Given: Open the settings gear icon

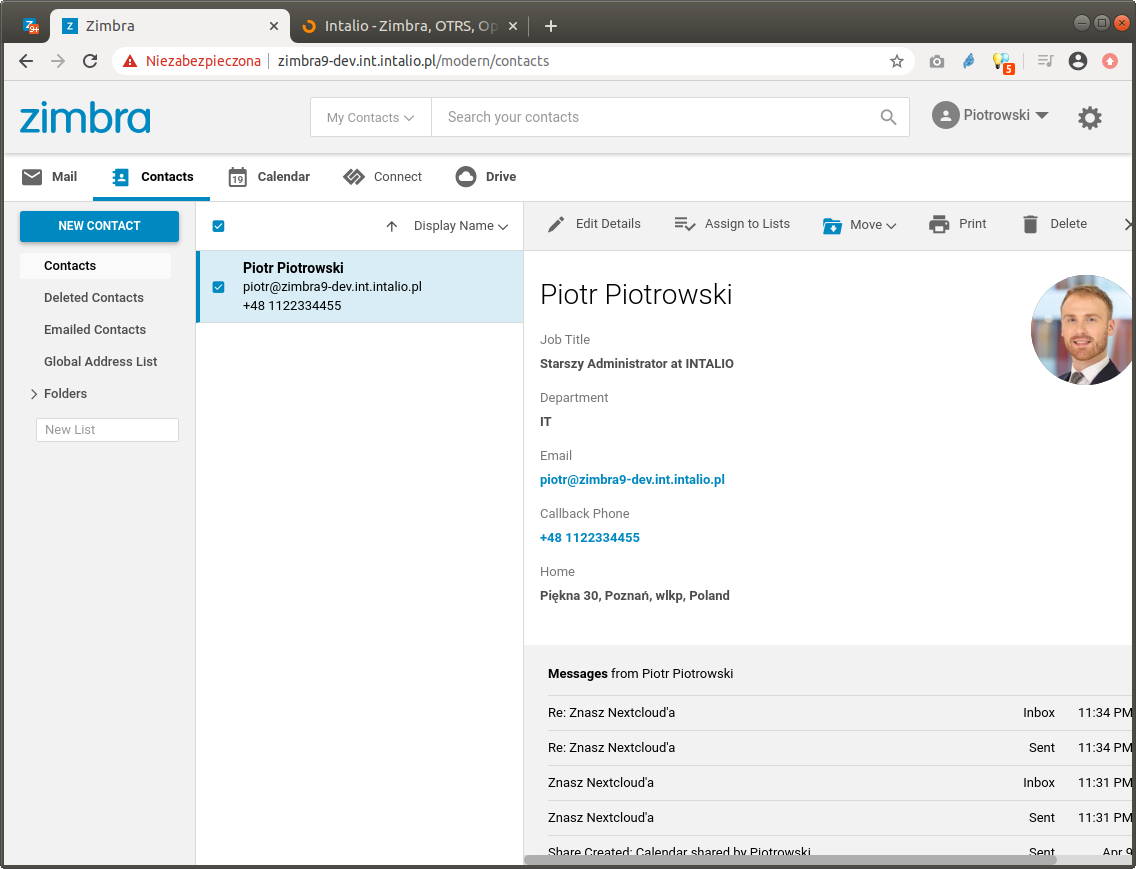Looking at the screenshot, I should click(1089, 117).
